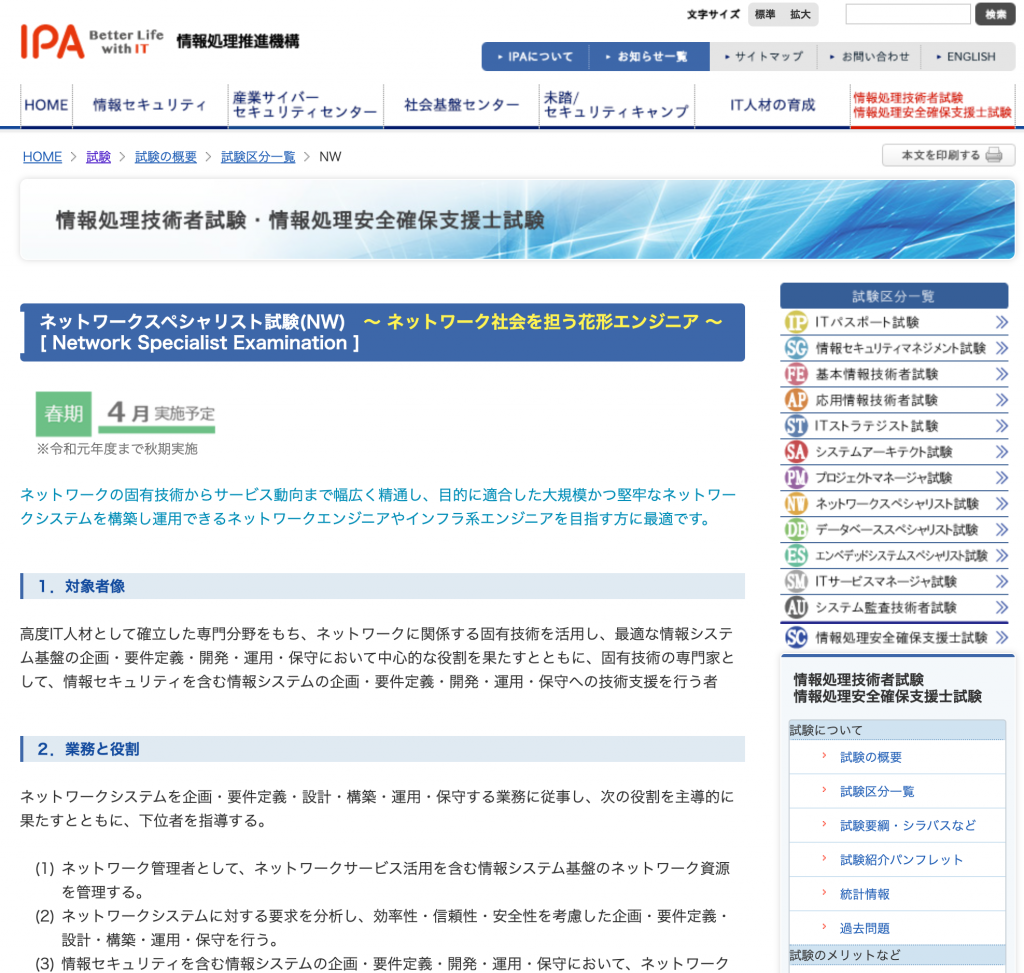
Task: Click the 情報処理技術者試験 page banner image
Action: pos(517,220)
